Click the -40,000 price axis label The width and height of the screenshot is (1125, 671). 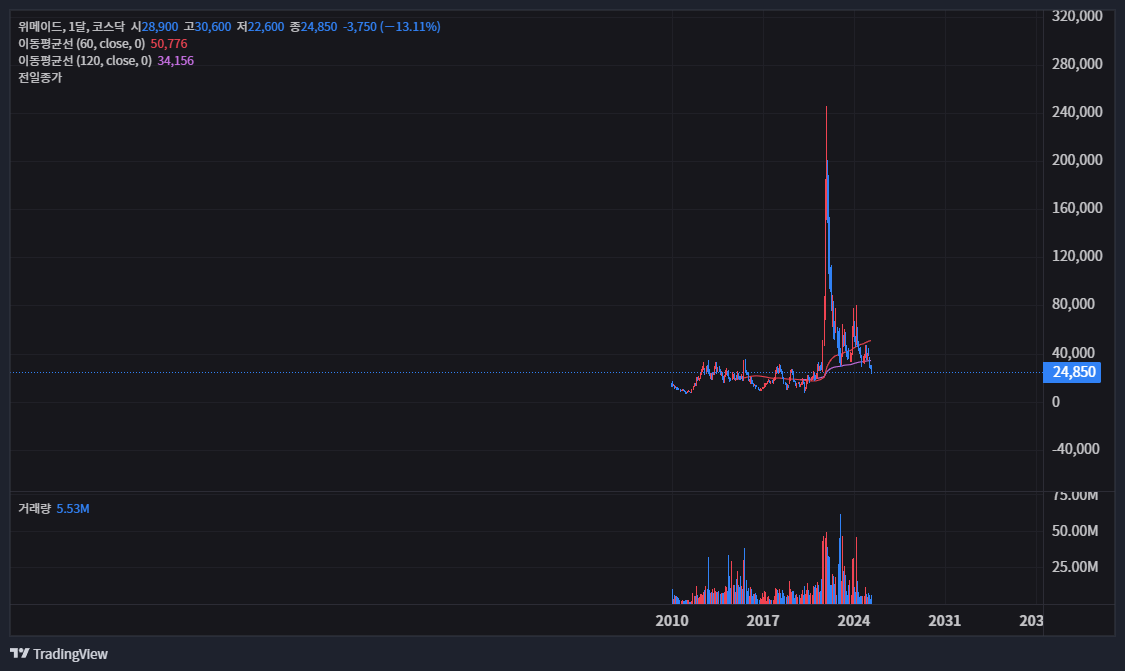(x=1075, y=449)
